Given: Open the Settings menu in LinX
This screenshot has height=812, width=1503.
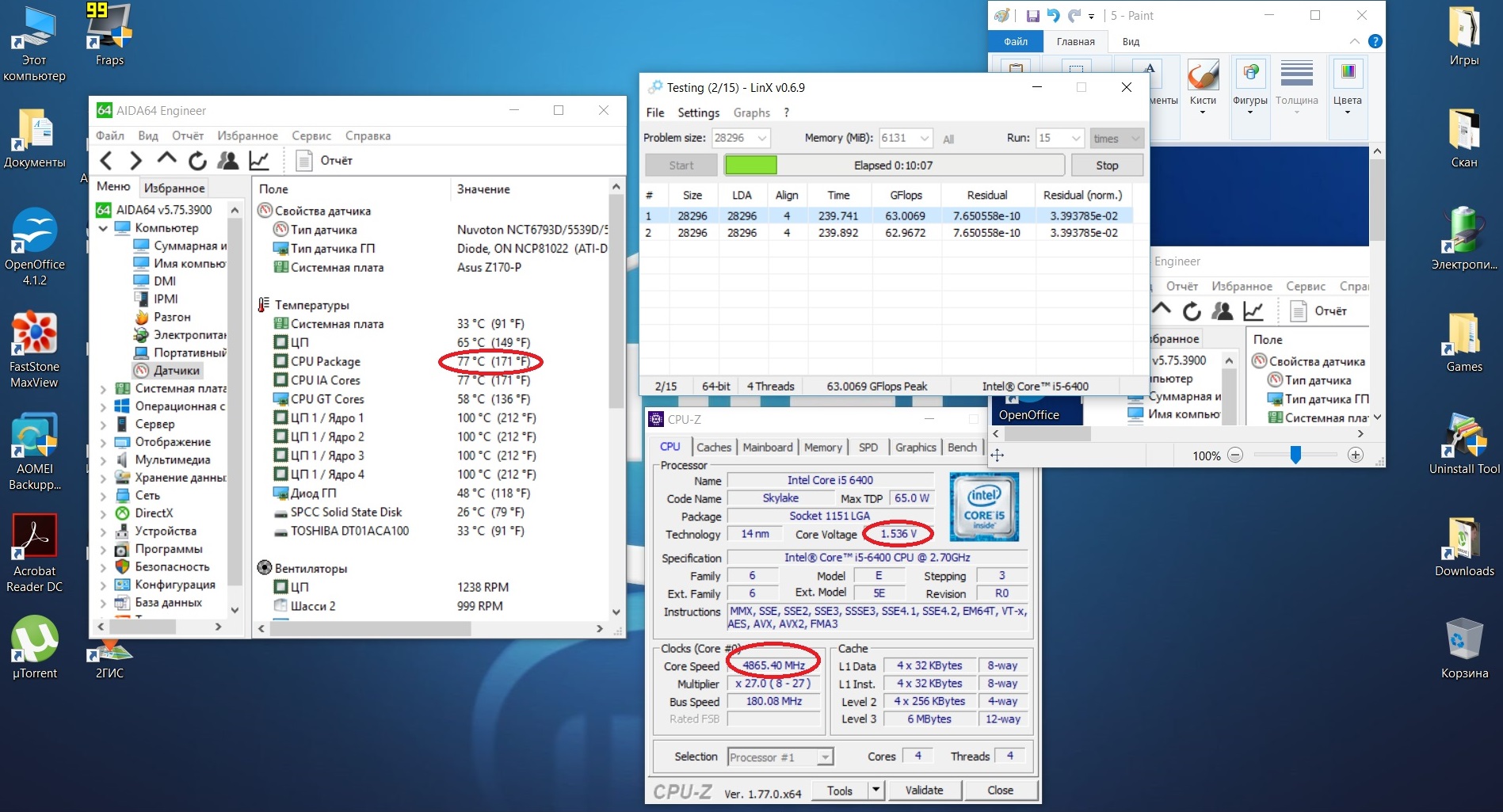Looking at the screenshot, I should click(x=698, y=112).
